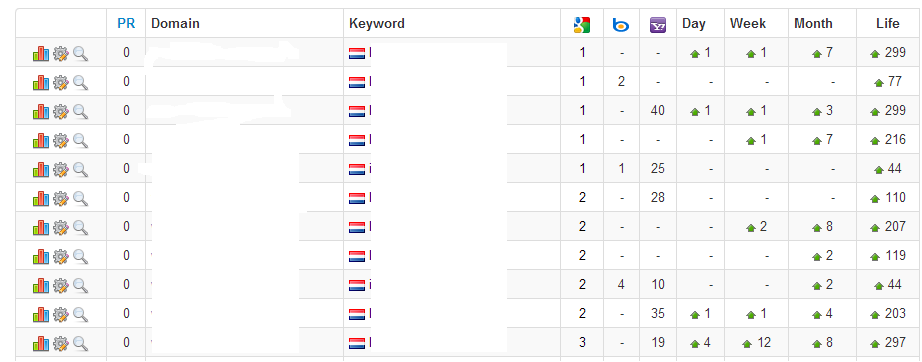The width and height of the screenshot is (922, 362).
Task: Sort table by PR column header
Action: pyautogui.click(x=126, y=24)
